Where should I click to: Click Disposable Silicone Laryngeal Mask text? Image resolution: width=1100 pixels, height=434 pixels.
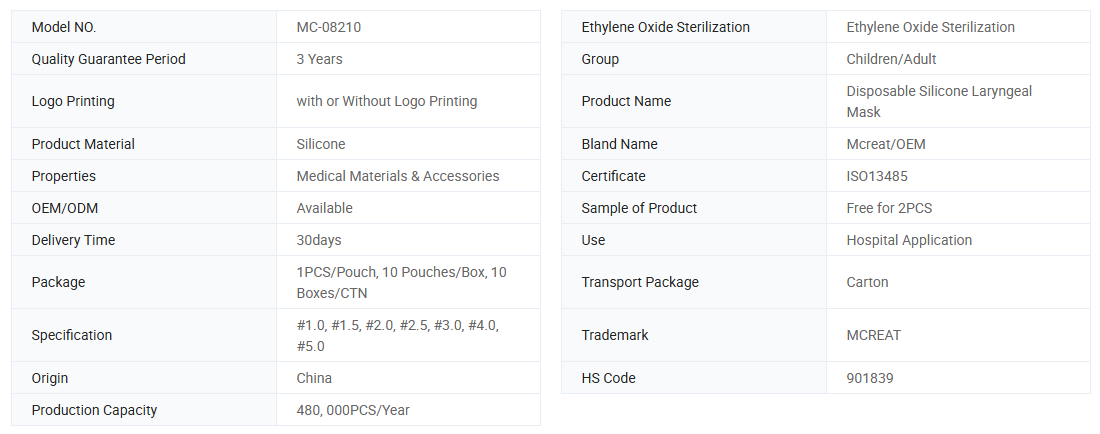(x=938, y=101)
